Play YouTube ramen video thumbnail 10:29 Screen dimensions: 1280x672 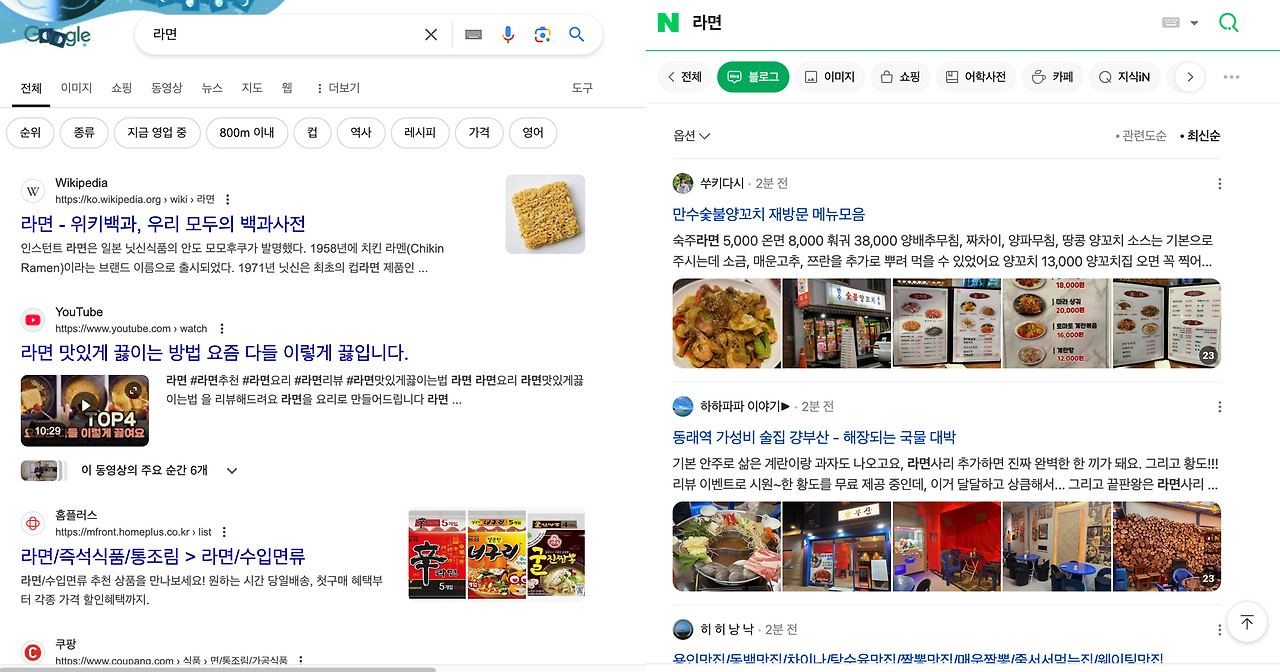coord(85,410)
